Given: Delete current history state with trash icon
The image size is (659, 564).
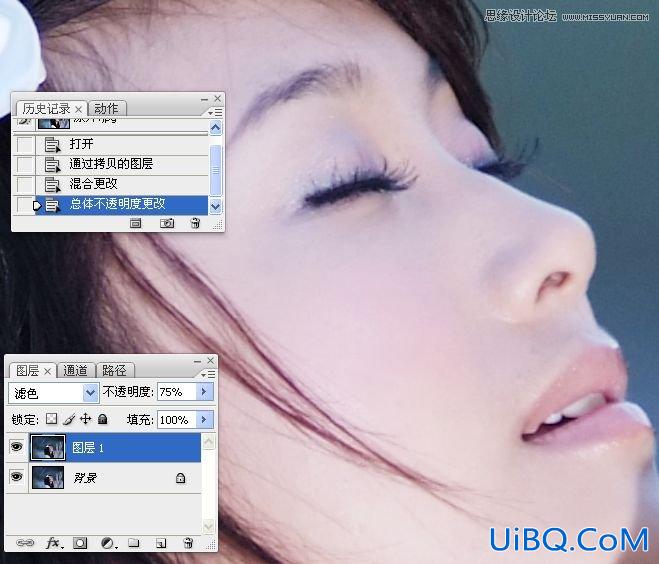Looking at the screenshot, I should [195, 223].
